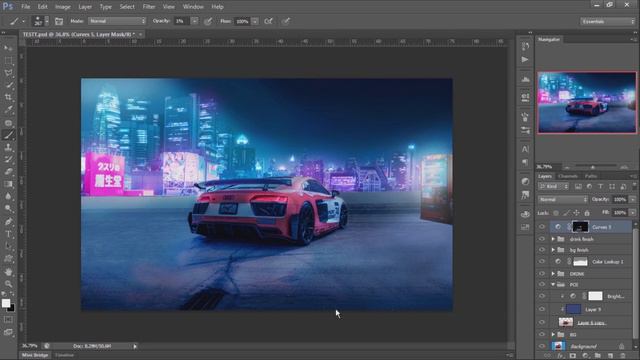Click the foreground color swatch
The height and width of the screenshot is (360, 640).
click(x=6, y=303)
